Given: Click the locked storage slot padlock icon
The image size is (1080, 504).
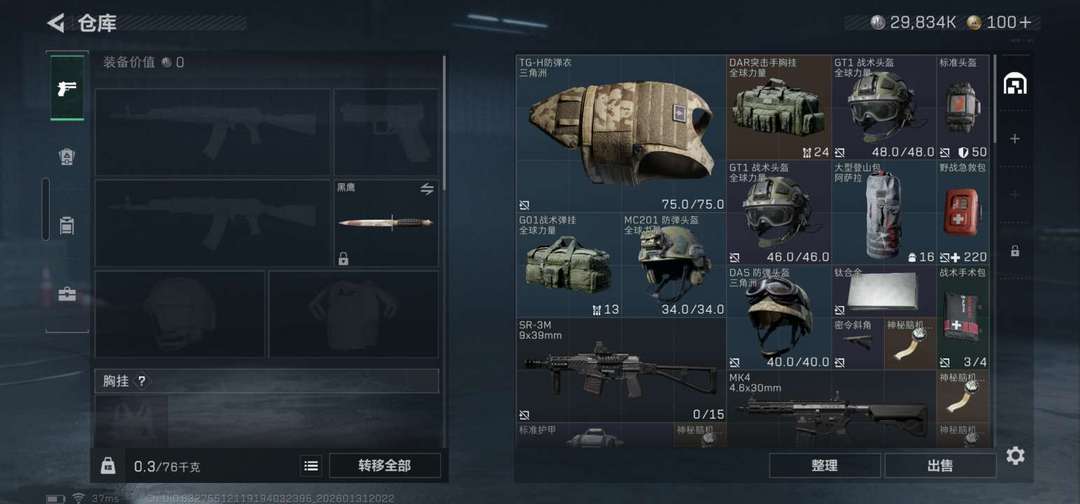Looking at the screenshot, I should (x=1015, y=251).
